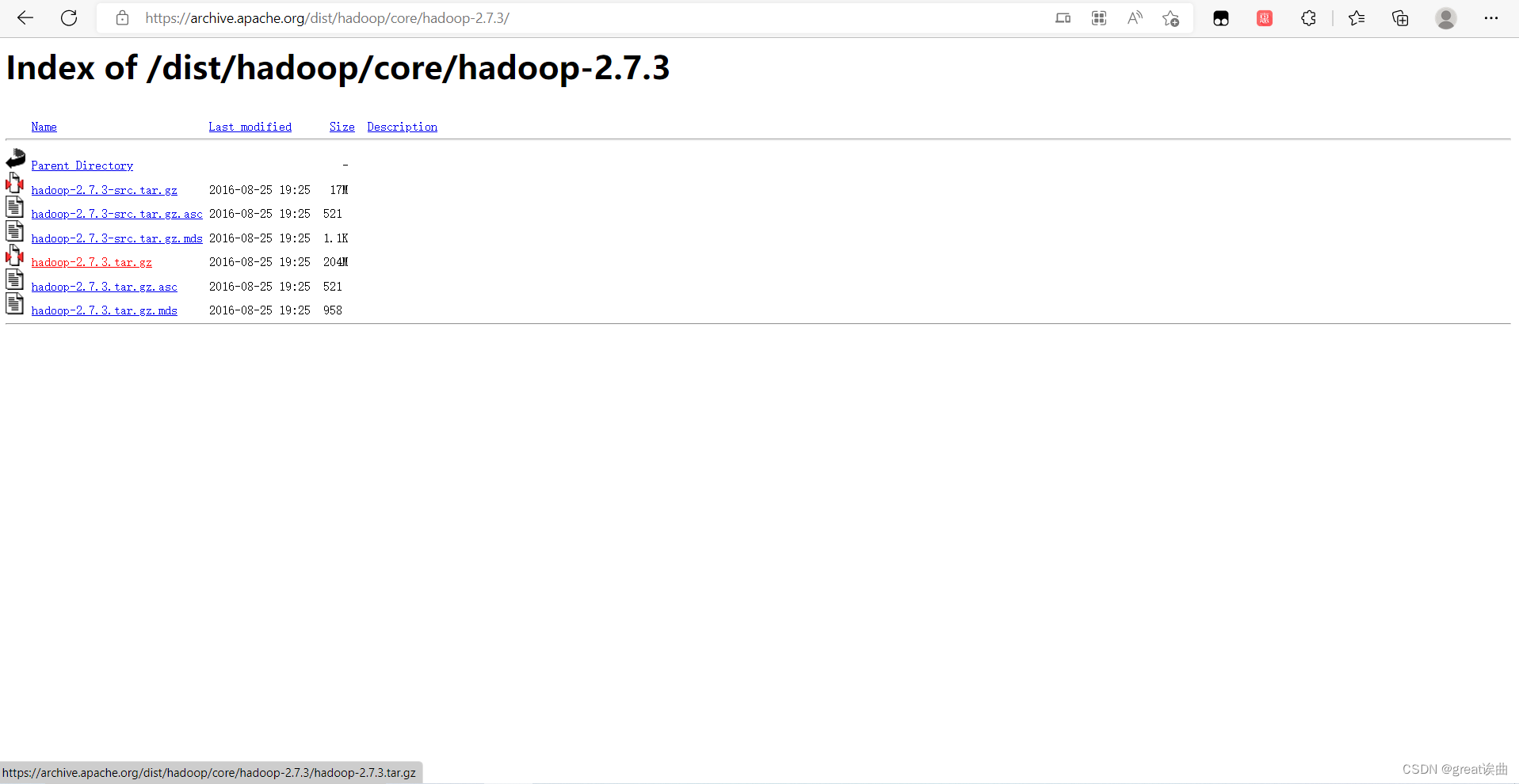Viewport: 1519px width, 784px height.
Task: Click archive icon beside hadoop-2.7.3-src.tar.gz
Action: coord(15,183)
